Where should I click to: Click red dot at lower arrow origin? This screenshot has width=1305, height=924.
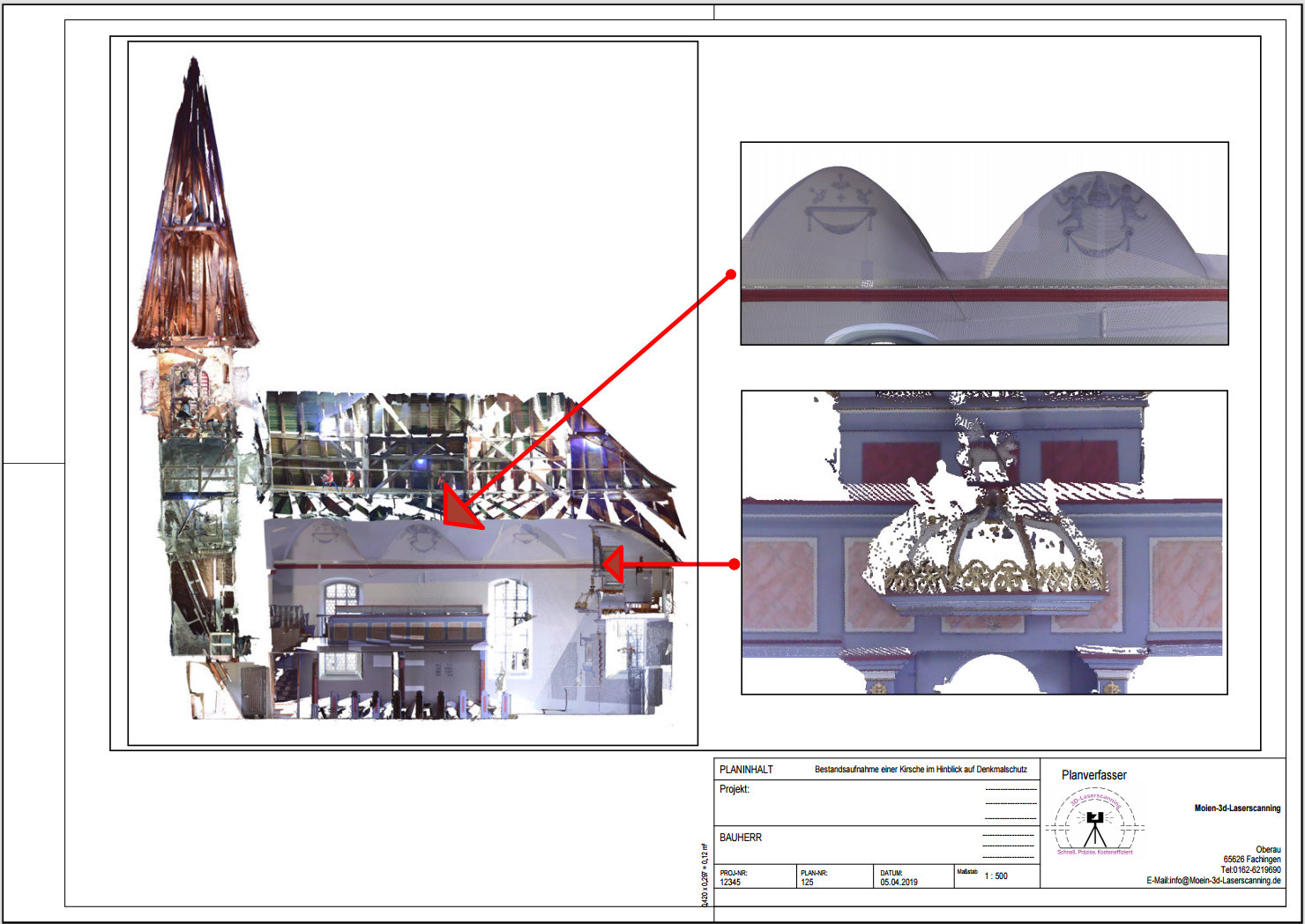pos(735,564)
